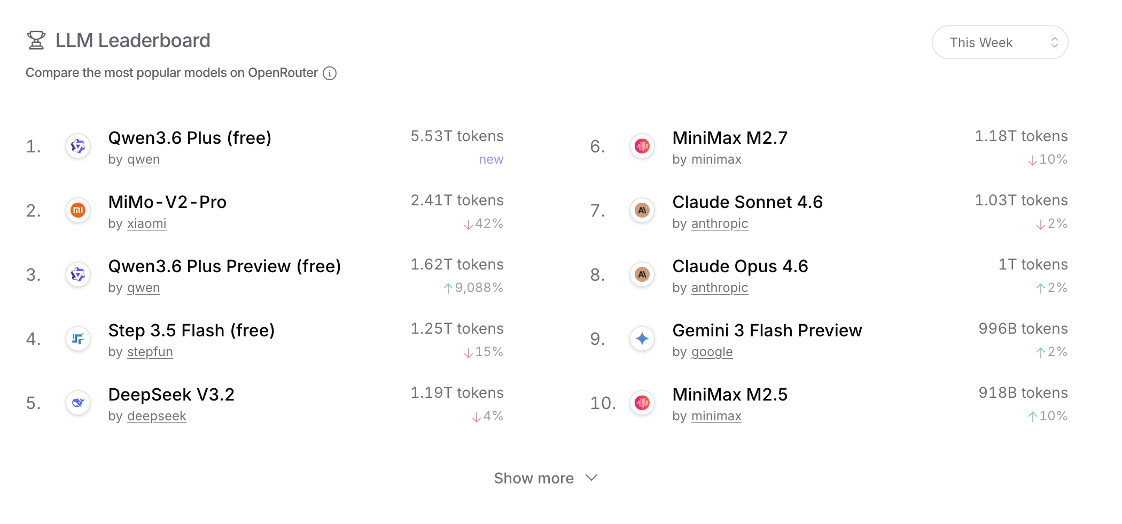Click the StepFun logo beside Step 3.5 Flash

[x=78, y=339]
